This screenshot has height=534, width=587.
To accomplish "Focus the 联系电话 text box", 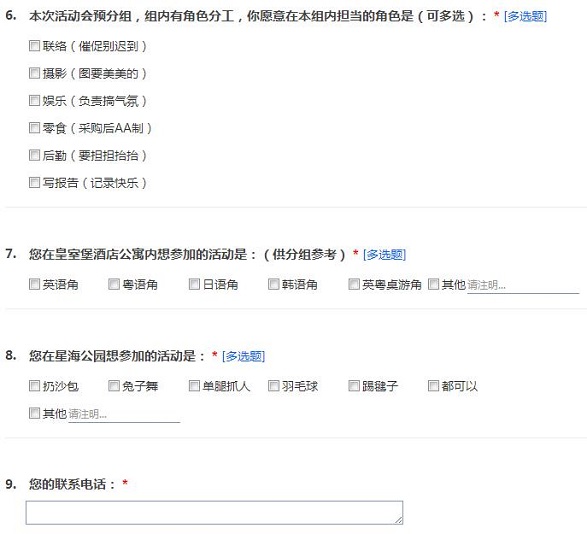I will click(214, 512).
